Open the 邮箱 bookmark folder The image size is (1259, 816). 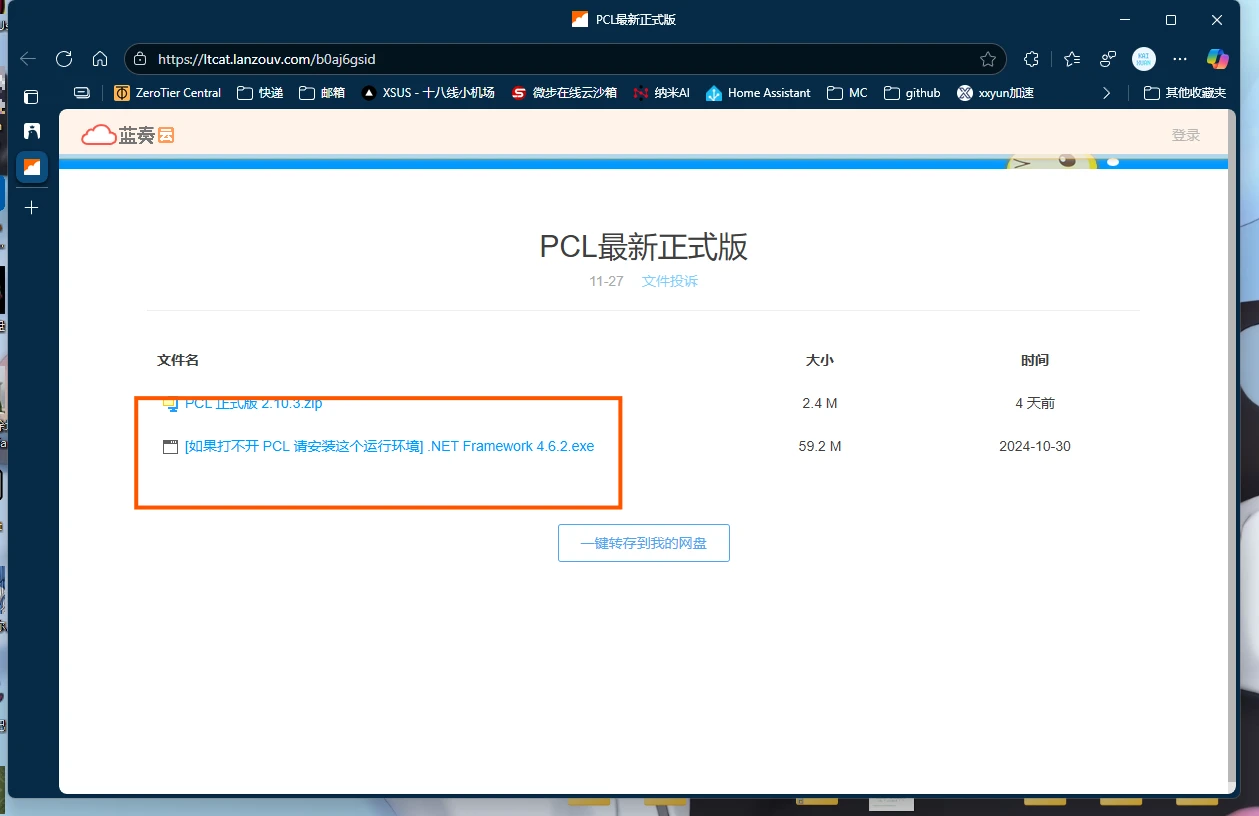pos(322,93)
